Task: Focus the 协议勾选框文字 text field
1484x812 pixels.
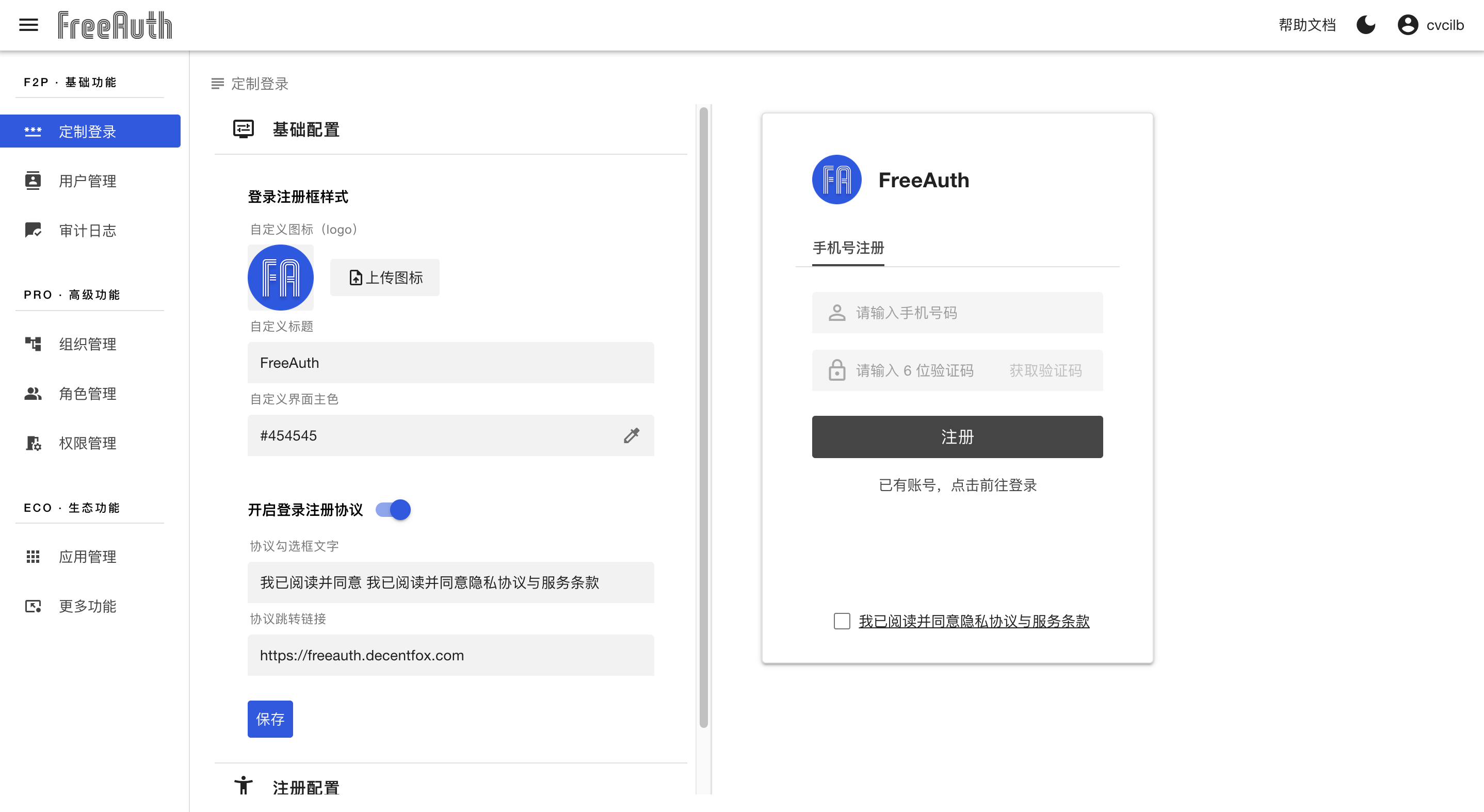Action: pos(450,582)
